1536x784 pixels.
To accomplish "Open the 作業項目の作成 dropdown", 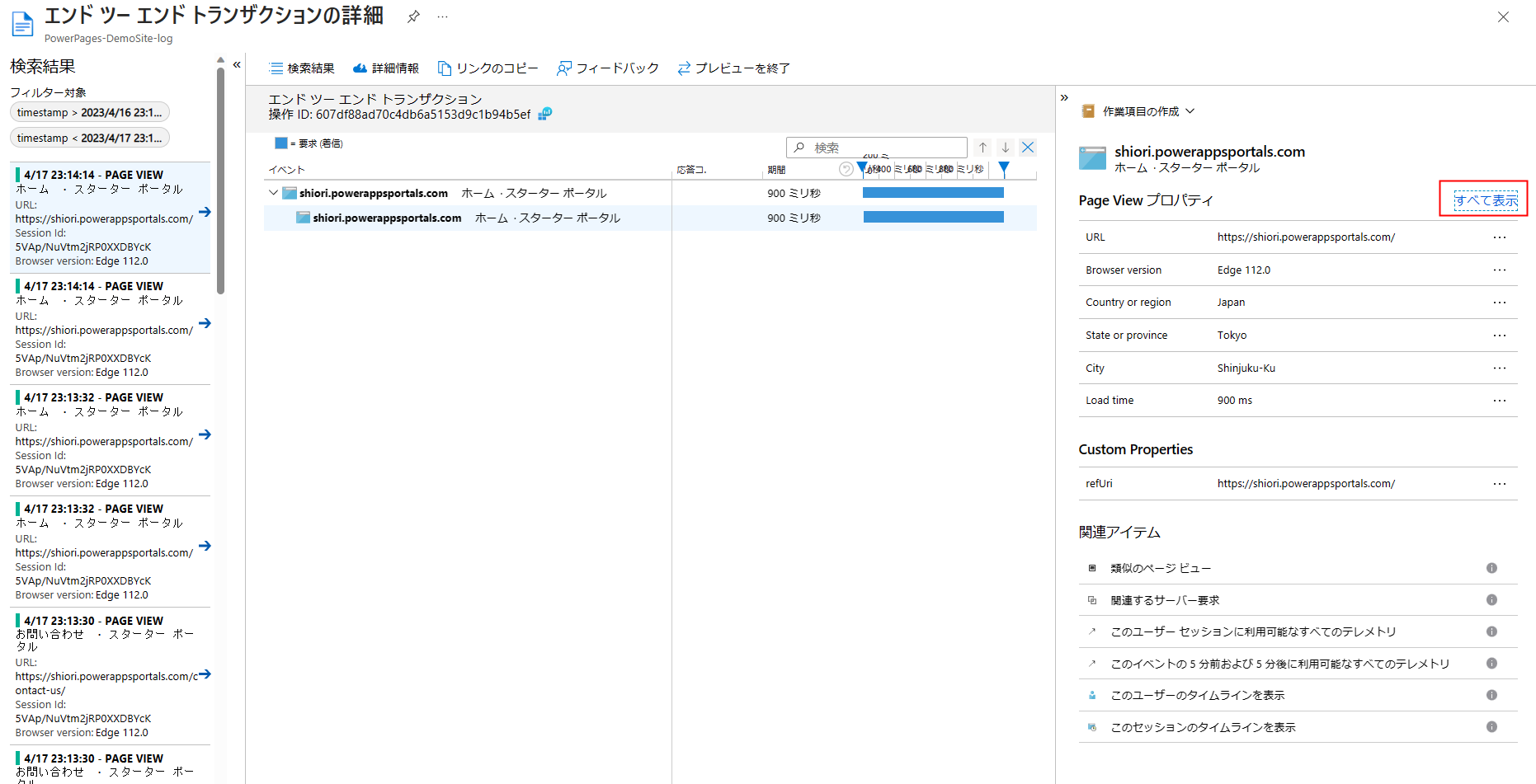I will coord(1138,111).
